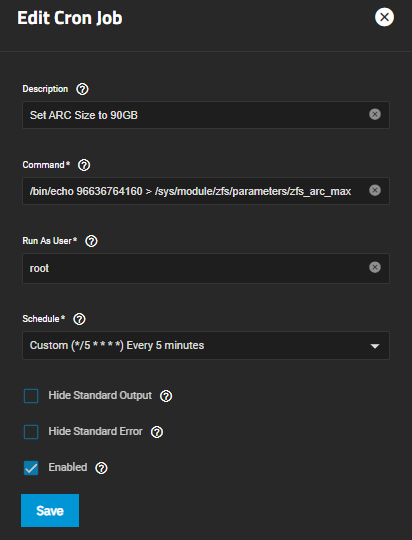Screen dimensions: 412x540
Task: Open the help icon next to Enabled
Action: pos(101,468)
